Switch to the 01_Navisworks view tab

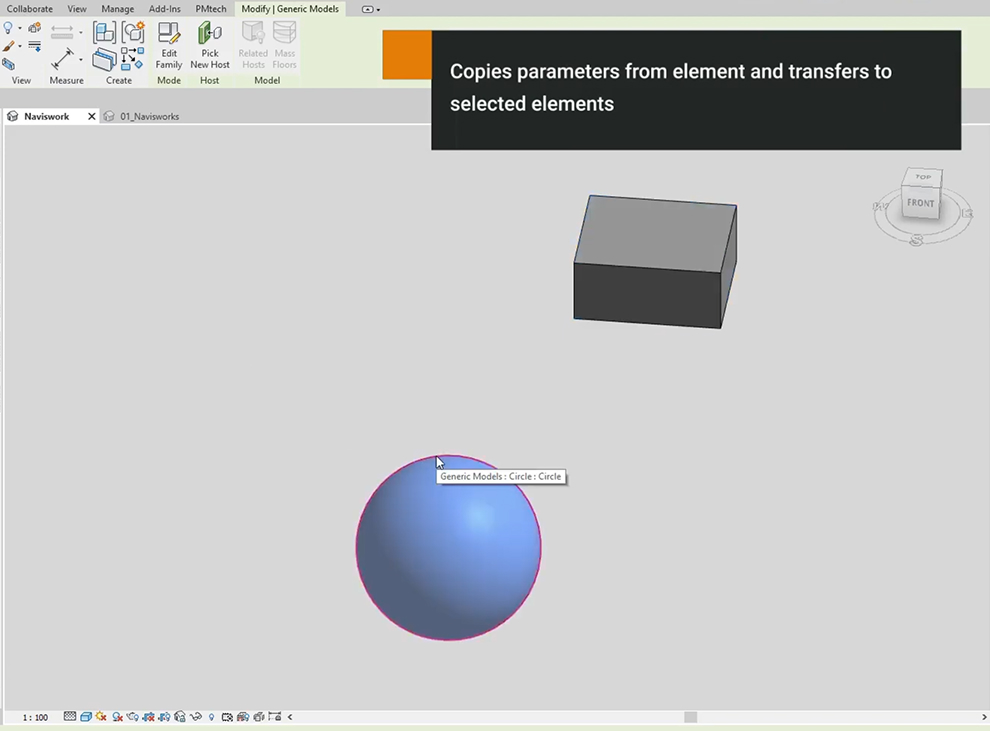149,116
